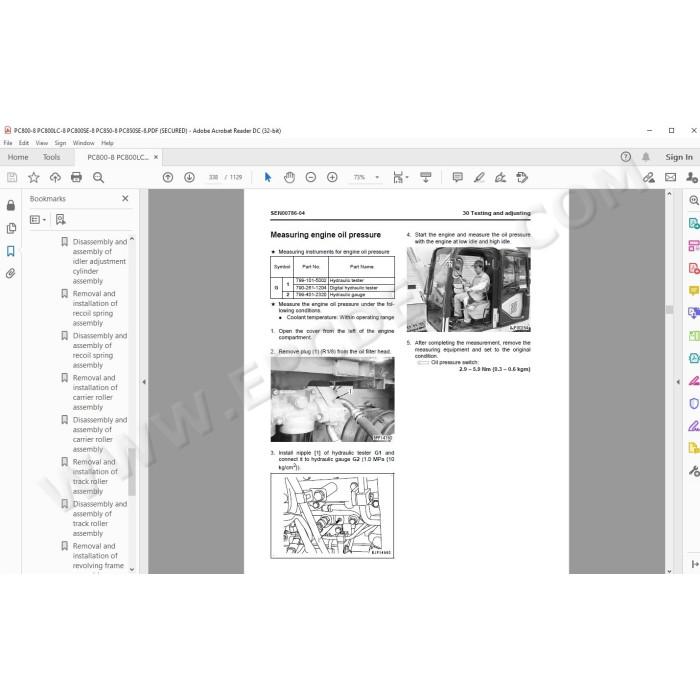Open bookmark Removal of carrier roller assembly
This screenshot has height=700, width=700.
coord(95,392)
